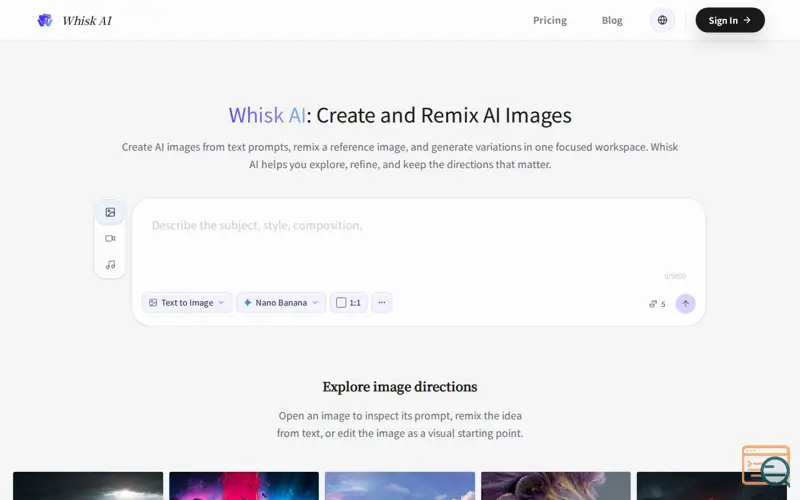Click the Whisk AI logo icon

45,20
